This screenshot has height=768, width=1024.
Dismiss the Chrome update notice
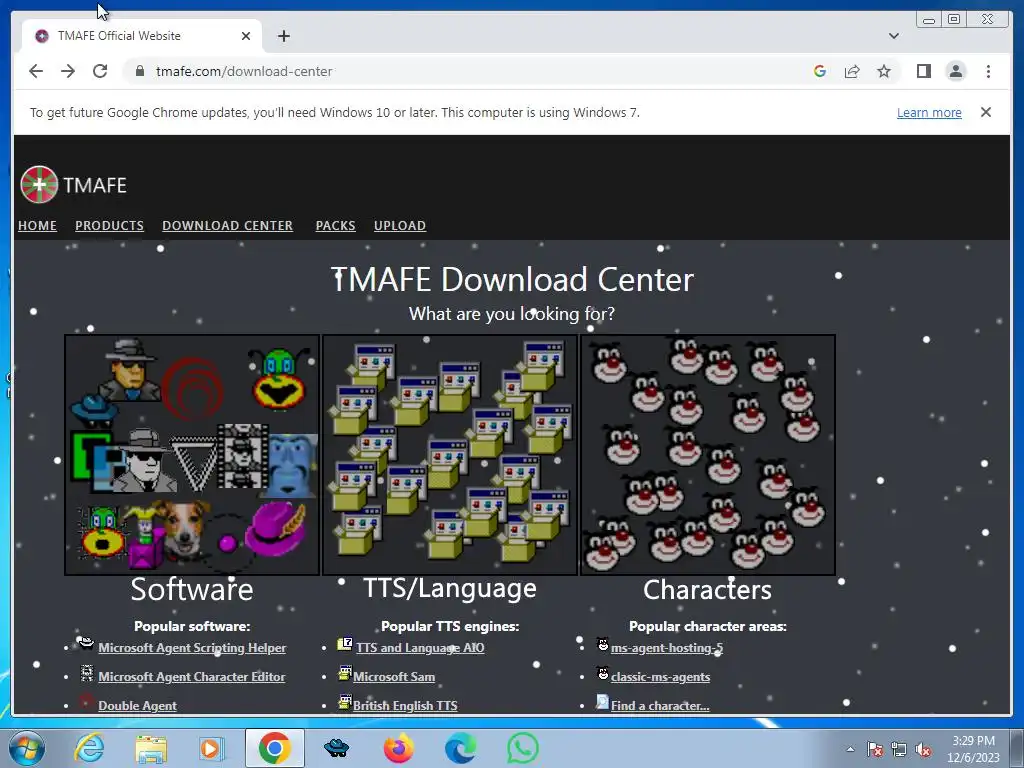(x=985, y=112)
